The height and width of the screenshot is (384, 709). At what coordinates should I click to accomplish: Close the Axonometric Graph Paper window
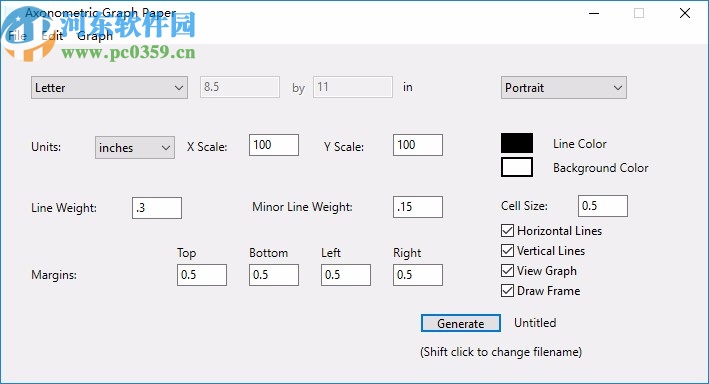point(685,14)
